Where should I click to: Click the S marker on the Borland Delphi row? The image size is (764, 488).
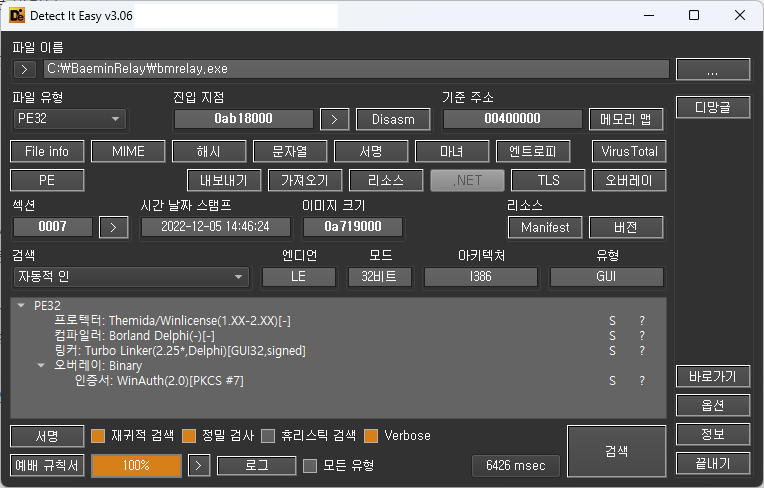click(612, 336)
